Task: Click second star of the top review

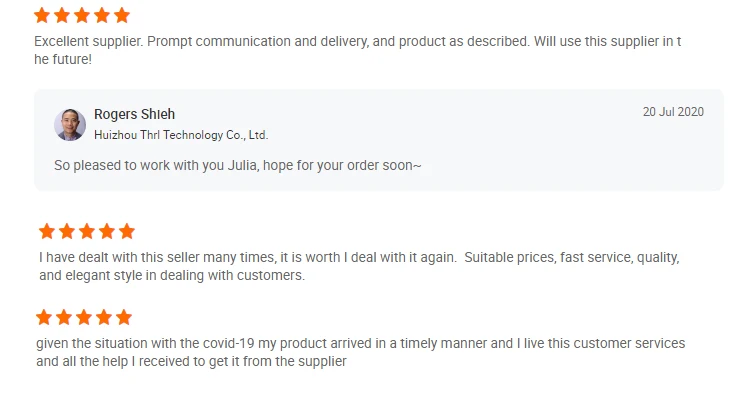Action: 62,15
